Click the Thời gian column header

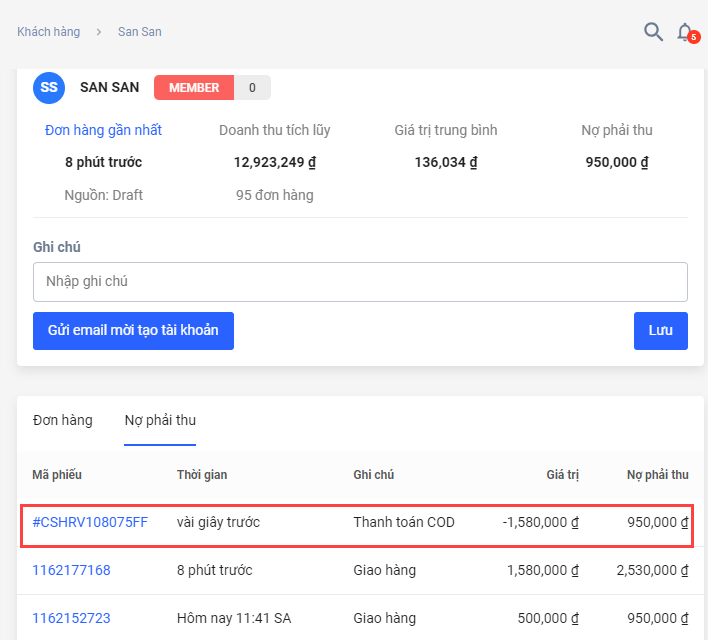(202, 475)
